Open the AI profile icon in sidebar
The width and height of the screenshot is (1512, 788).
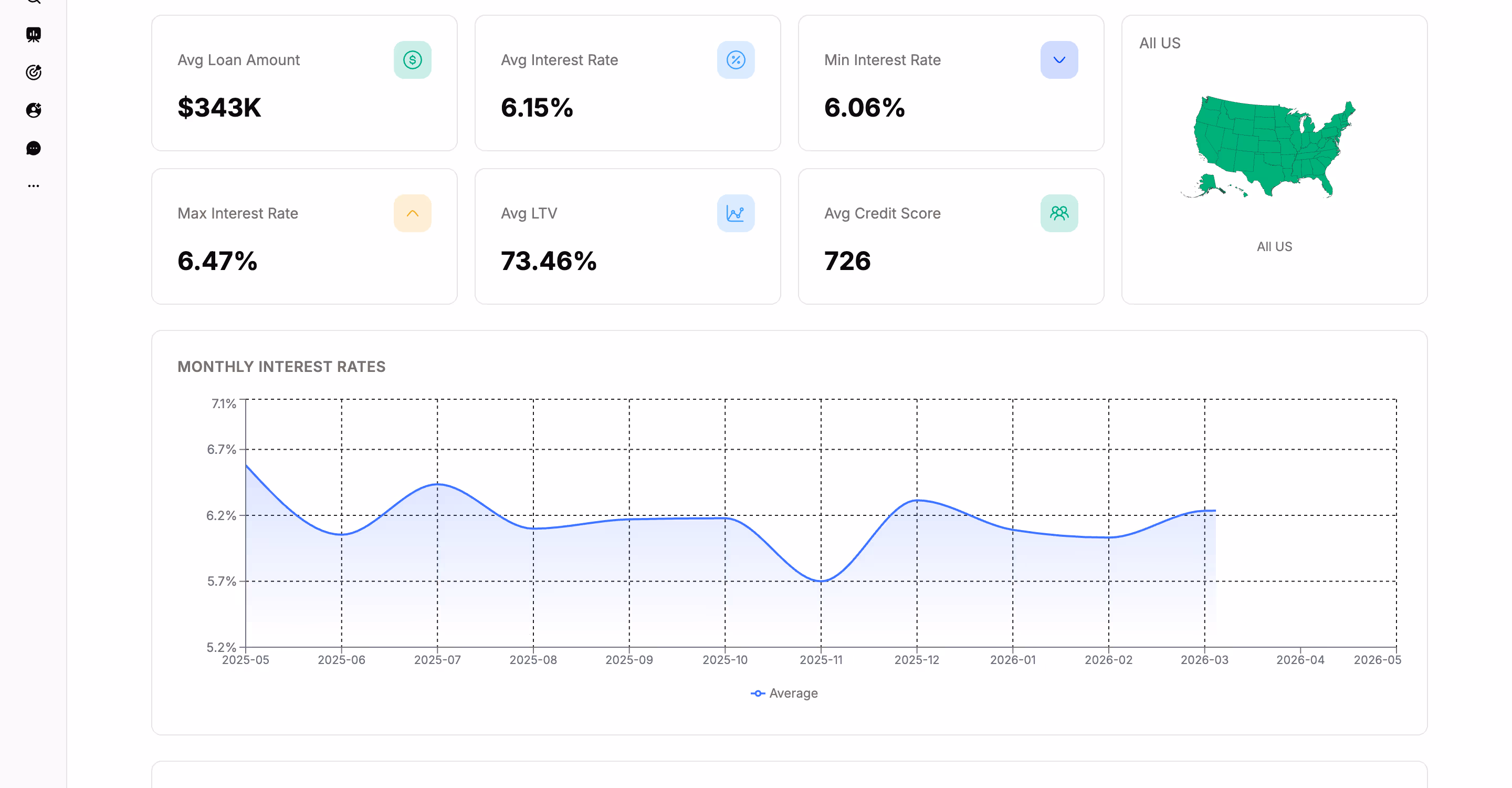pyautogui.click(x=34, y=110)
